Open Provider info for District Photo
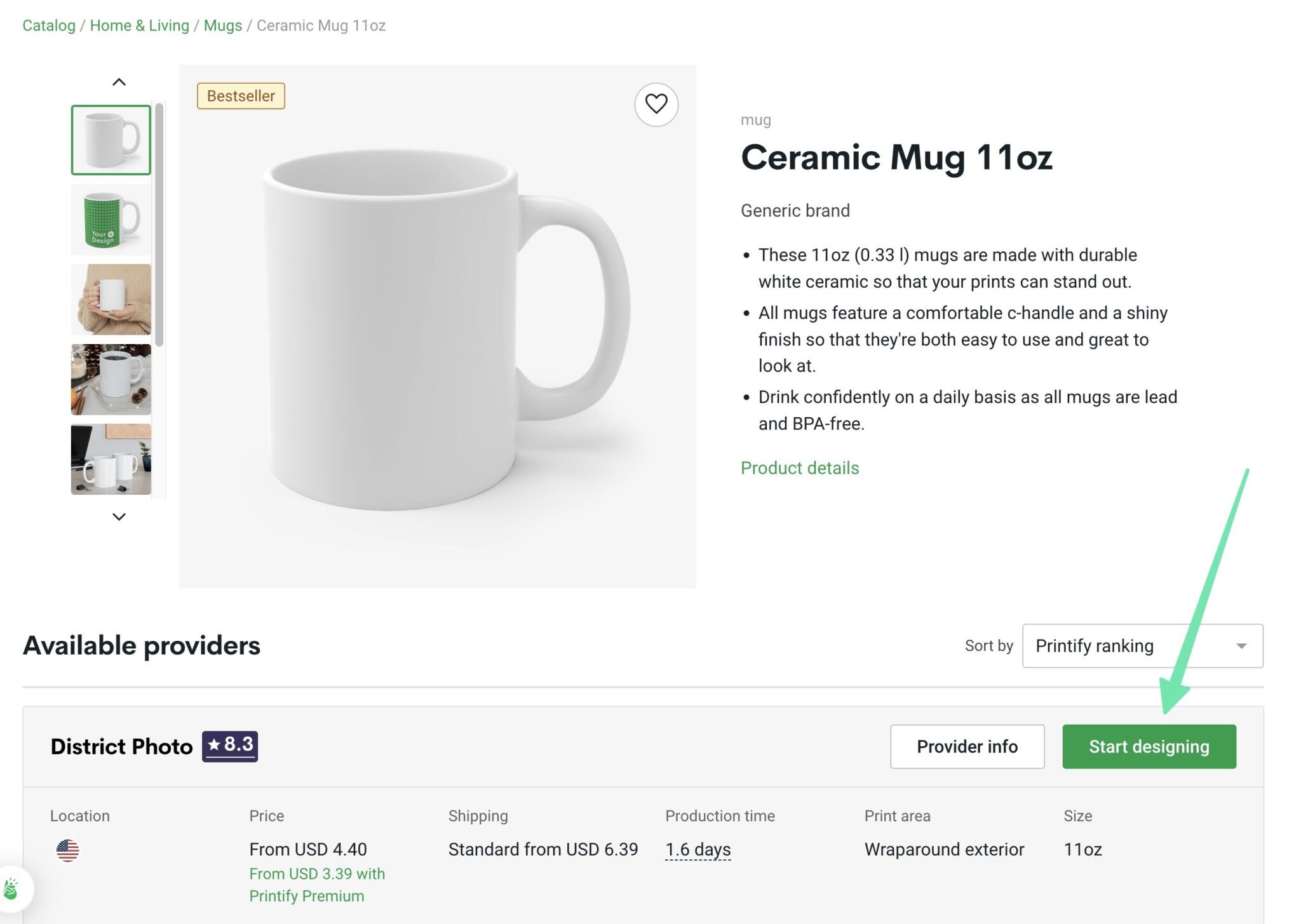Screen dimensions: 1301x924 pyautogui.click(x=966, y=746)
